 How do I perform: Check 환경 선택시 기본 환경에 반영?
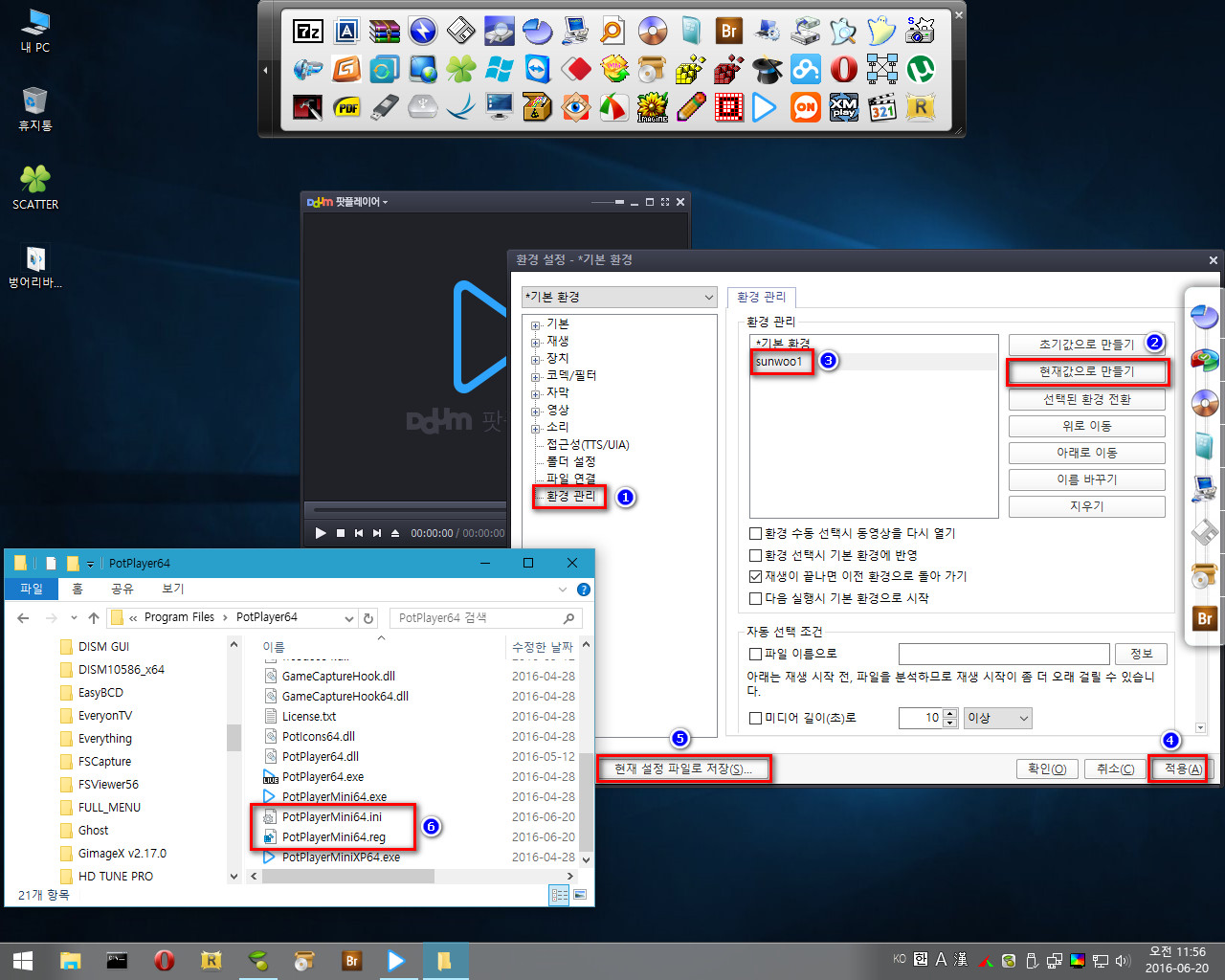pyautogui.click(x=755, y=555)
